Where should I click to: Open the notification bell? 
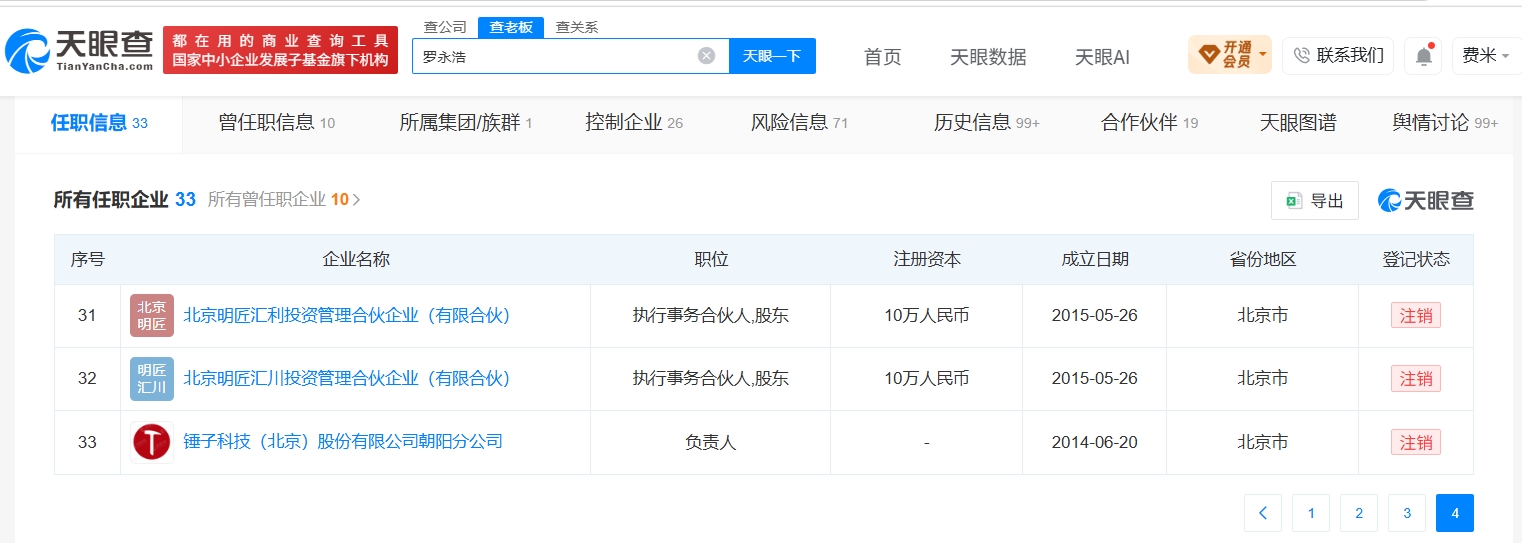1423,56
